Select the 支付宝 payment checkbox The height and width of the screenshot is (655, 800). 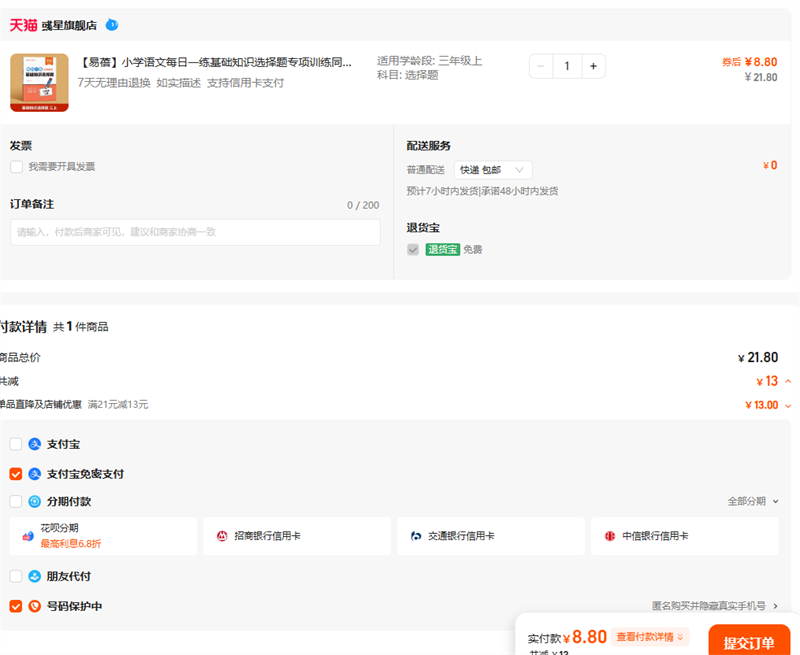coord(16,444)
